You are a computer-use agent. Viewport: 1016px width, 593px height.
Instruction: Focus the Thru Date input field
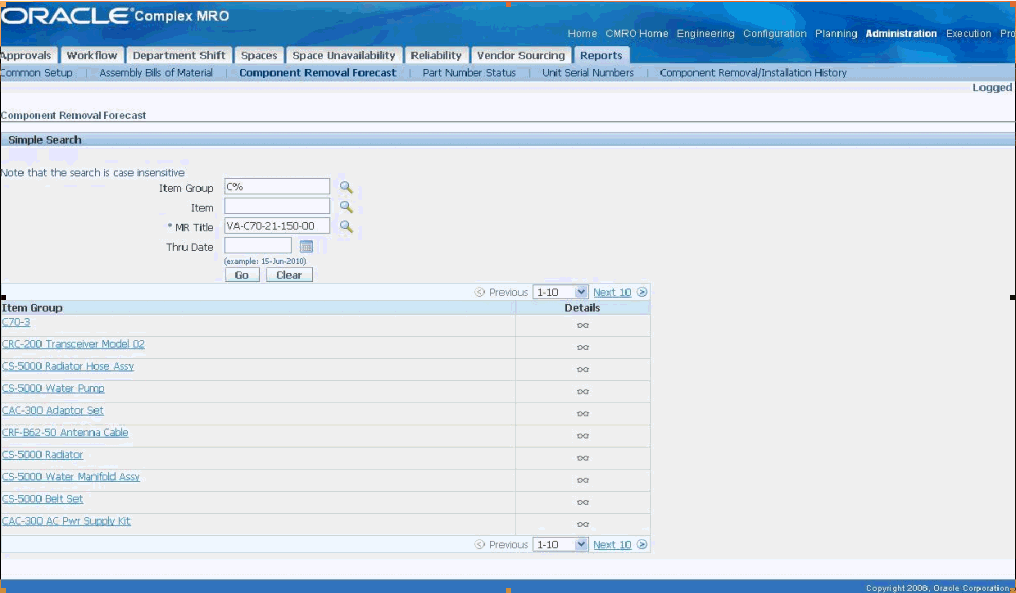(258, 246)
